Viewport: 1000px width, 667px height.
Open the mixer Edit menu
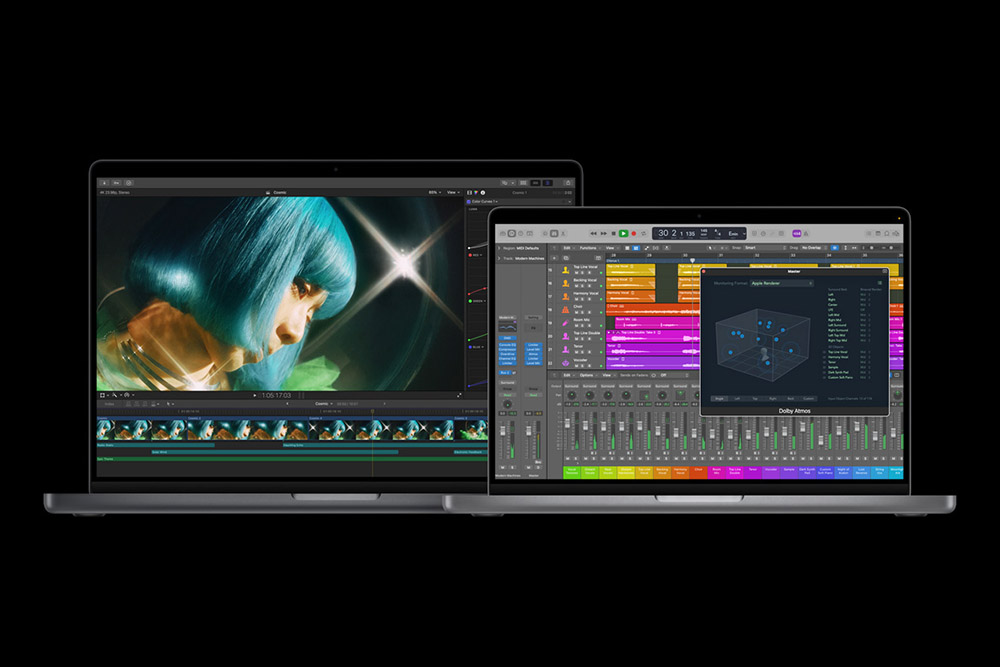click(567, 375)
